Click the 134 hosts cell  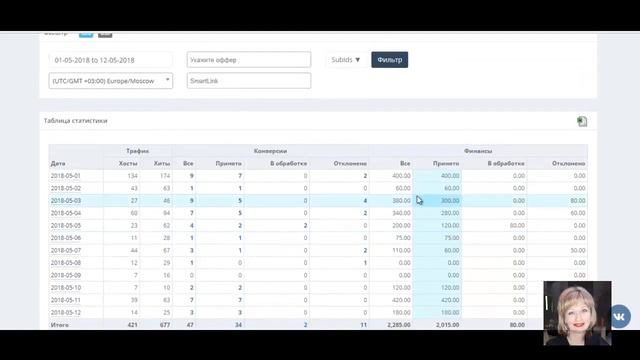tap(132, 176)
